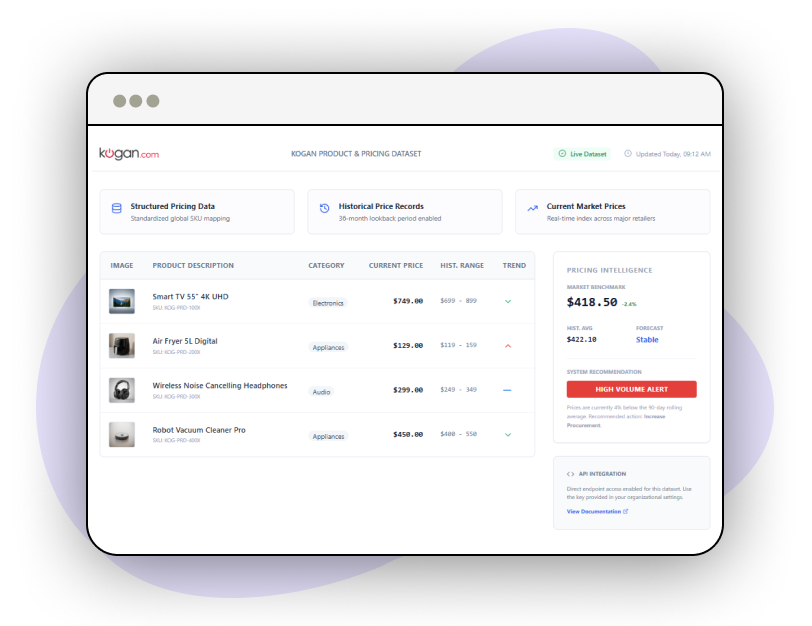Image resolution: width=812 pixels, height=626 pixels.
Task: Select the Category column header
Action: (326, 266)
